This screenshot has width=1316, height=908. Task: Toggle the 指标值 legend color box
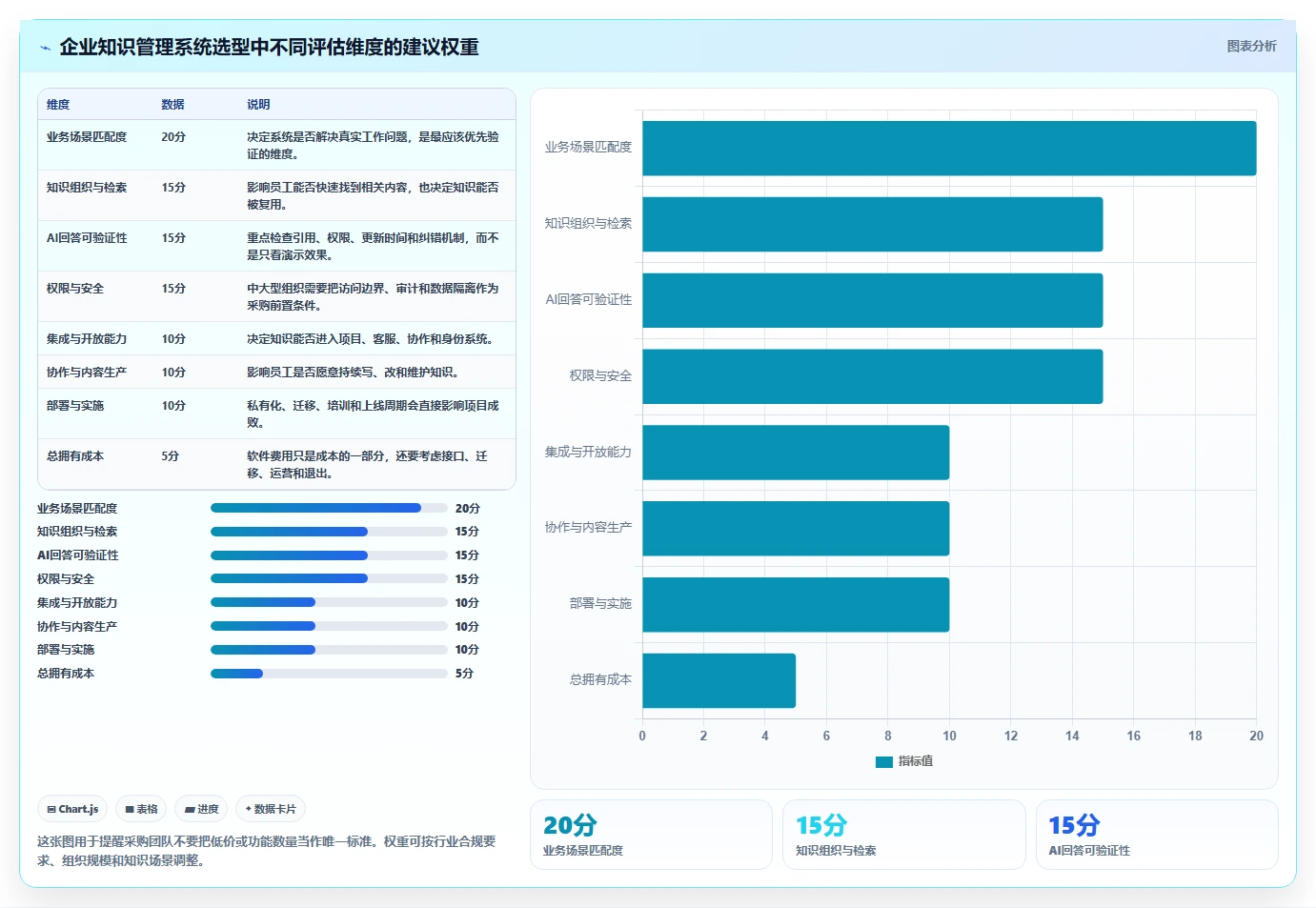coord(883,761)
